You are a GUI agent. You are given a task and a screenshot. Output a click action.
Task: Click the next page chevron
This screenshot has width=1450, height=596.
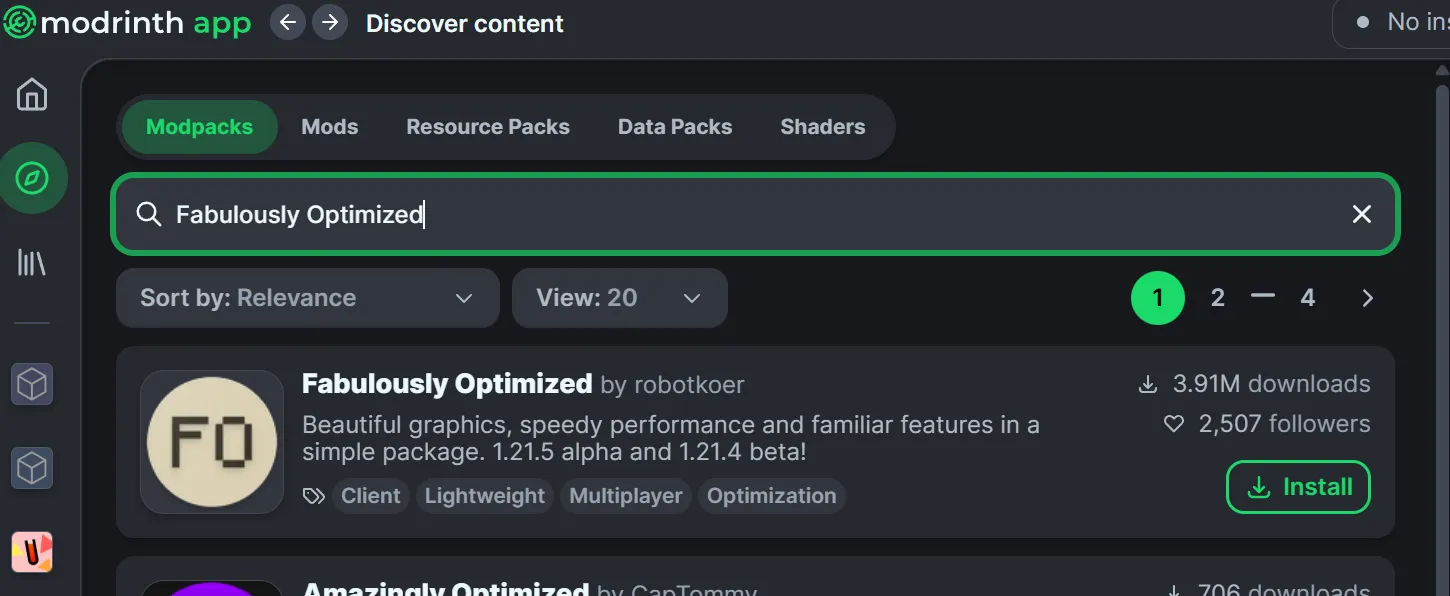coord(1367,298)
